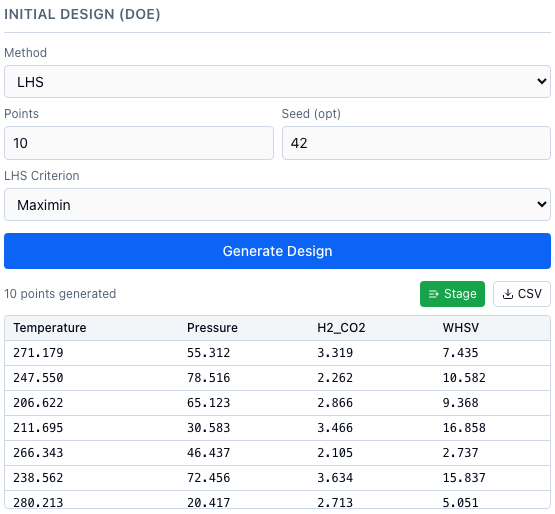Select the WHSV cell 2.737

tap(460, 453)
